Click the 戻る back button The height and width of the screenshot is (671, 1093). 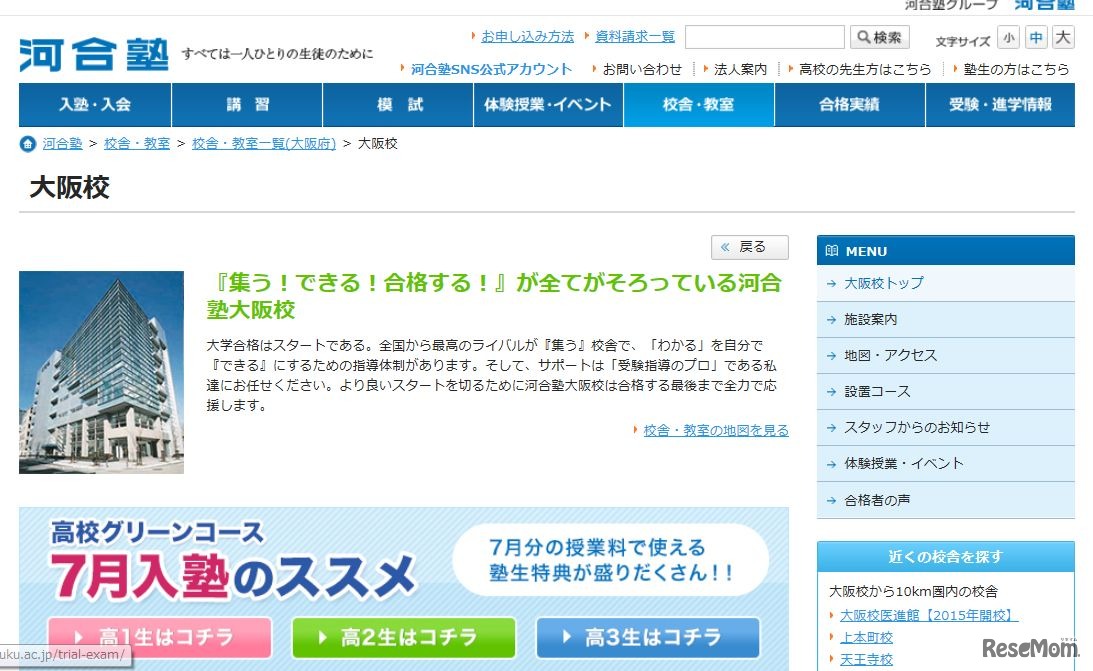coord(749,247)
